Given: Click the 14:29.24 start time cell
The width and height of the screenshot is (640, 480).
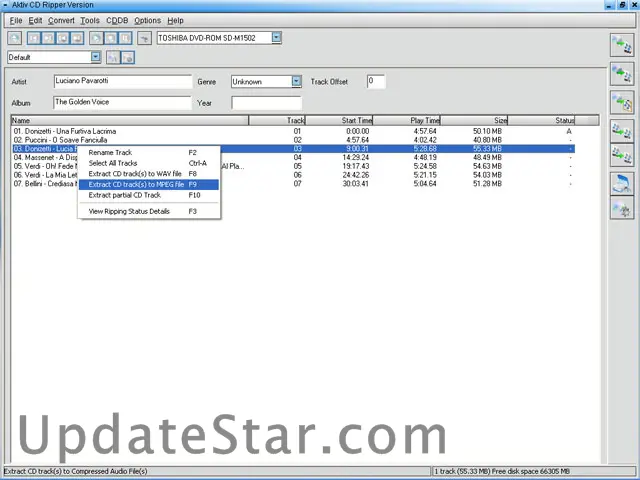Looking at the screenshot, I should (x=356, y=158).
